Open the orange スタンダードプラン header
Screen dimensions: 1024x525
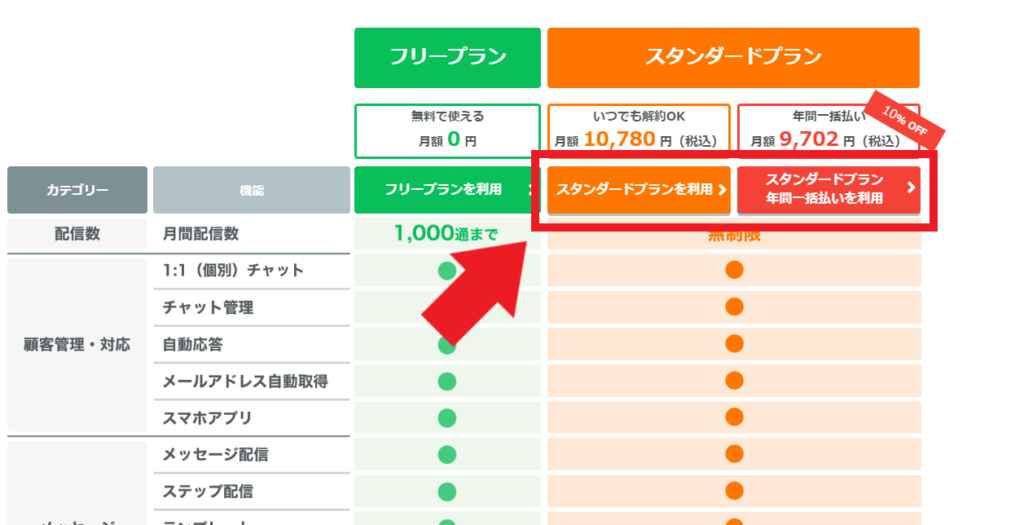[733, 57]
